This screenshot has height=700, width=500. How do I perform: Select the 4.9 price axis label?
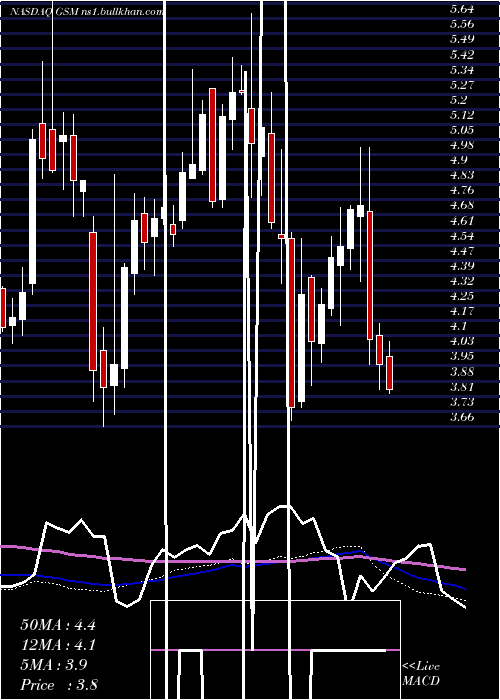[458, 160]
